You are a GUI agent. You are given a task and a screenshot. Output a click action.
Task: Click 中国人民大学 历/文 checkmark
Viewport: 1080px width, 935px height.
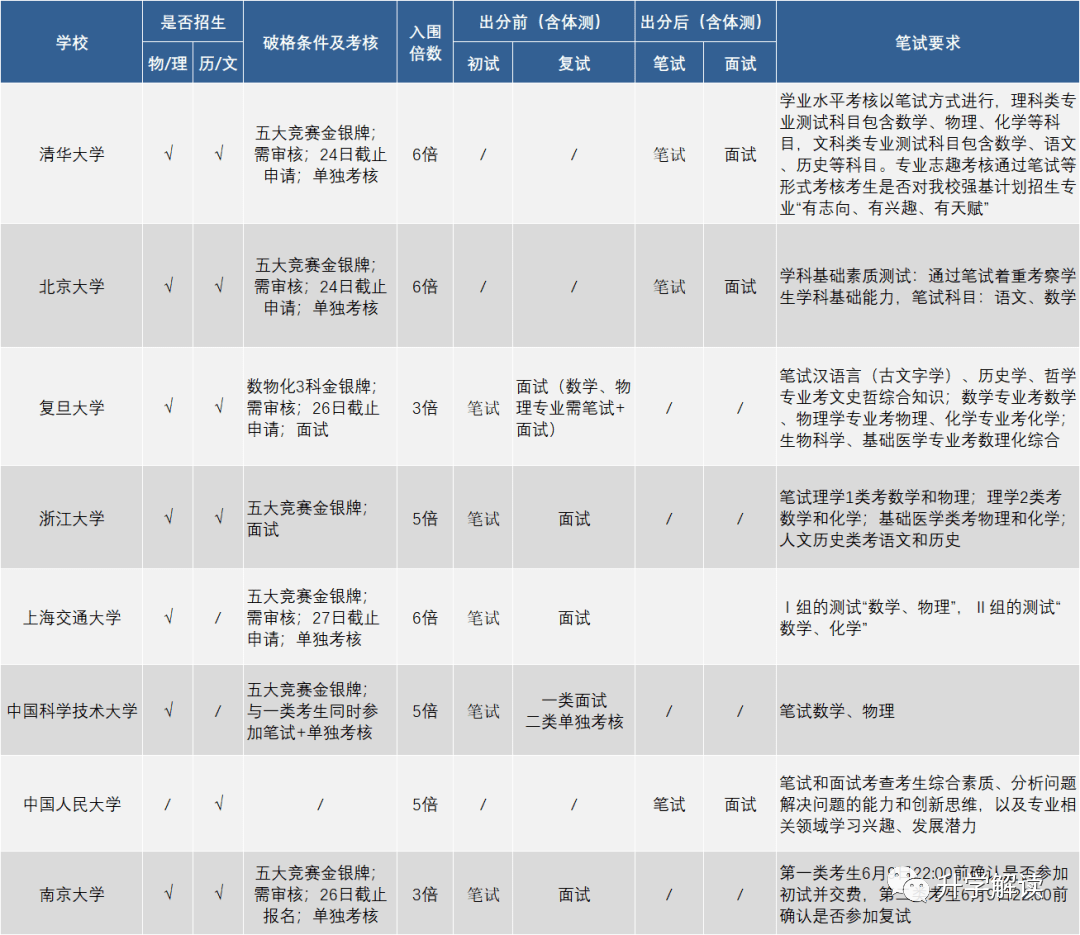tap(218, 803)
